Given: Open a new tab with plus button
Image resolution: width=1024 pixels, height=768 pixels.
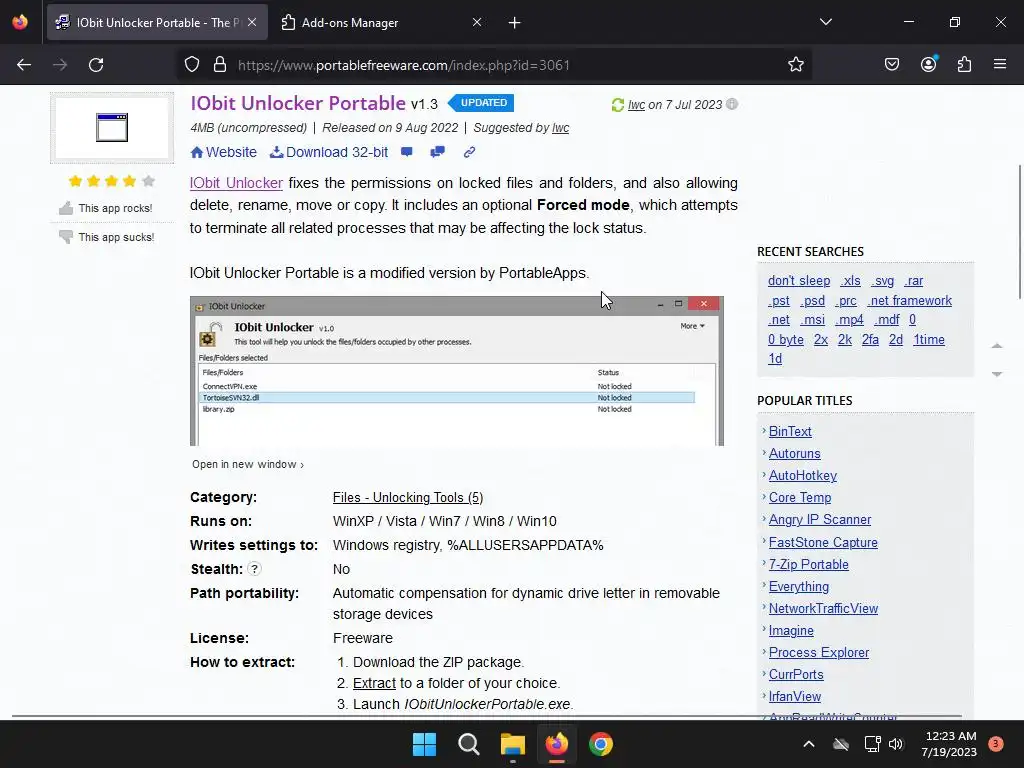Looking at the screenshot, I should coord(515,23).
